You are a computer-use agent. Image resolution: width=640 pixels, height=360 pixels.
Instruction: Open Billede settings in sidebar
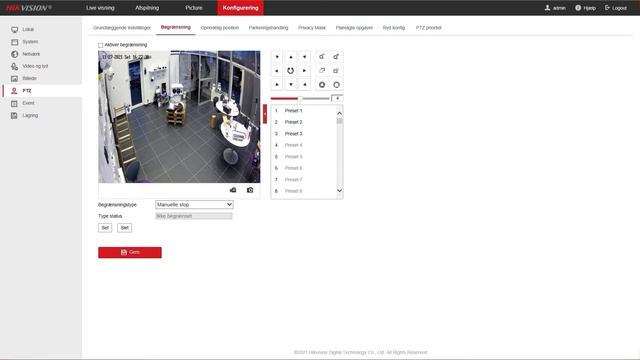point(29,78)
